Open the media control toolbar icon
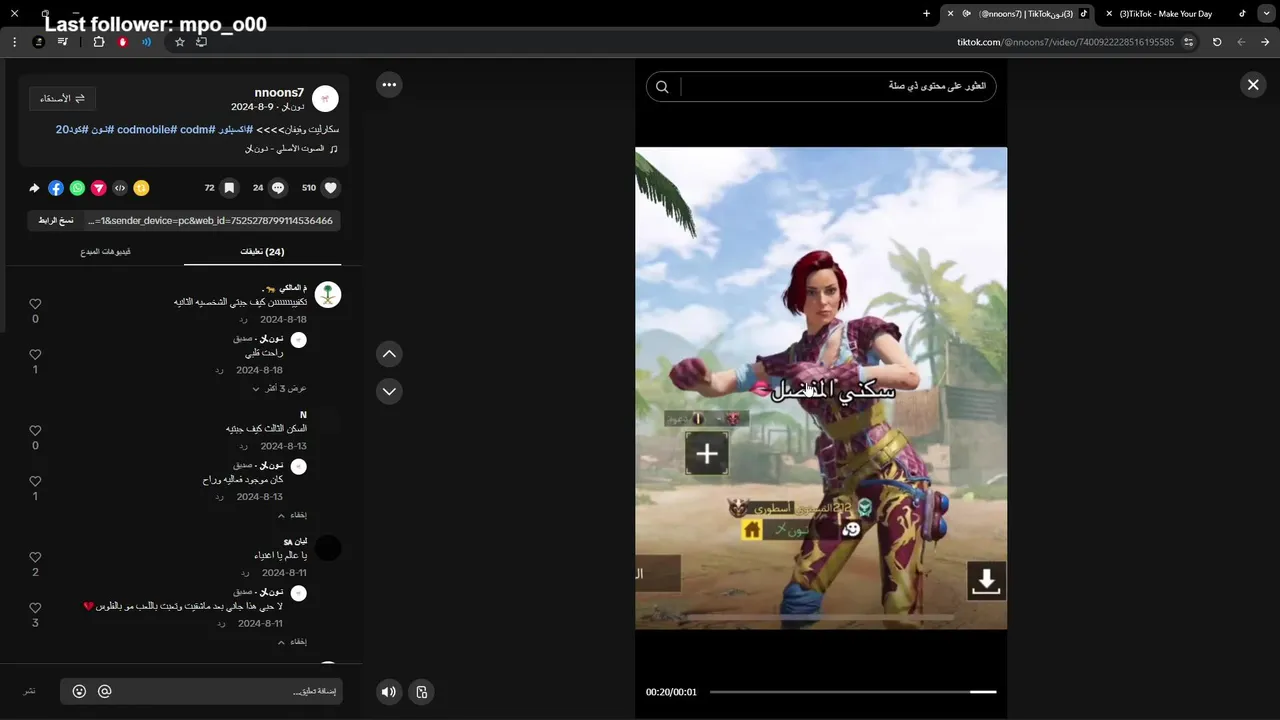Viewport: 1280px width, 720px height. (x=63, y=42)
